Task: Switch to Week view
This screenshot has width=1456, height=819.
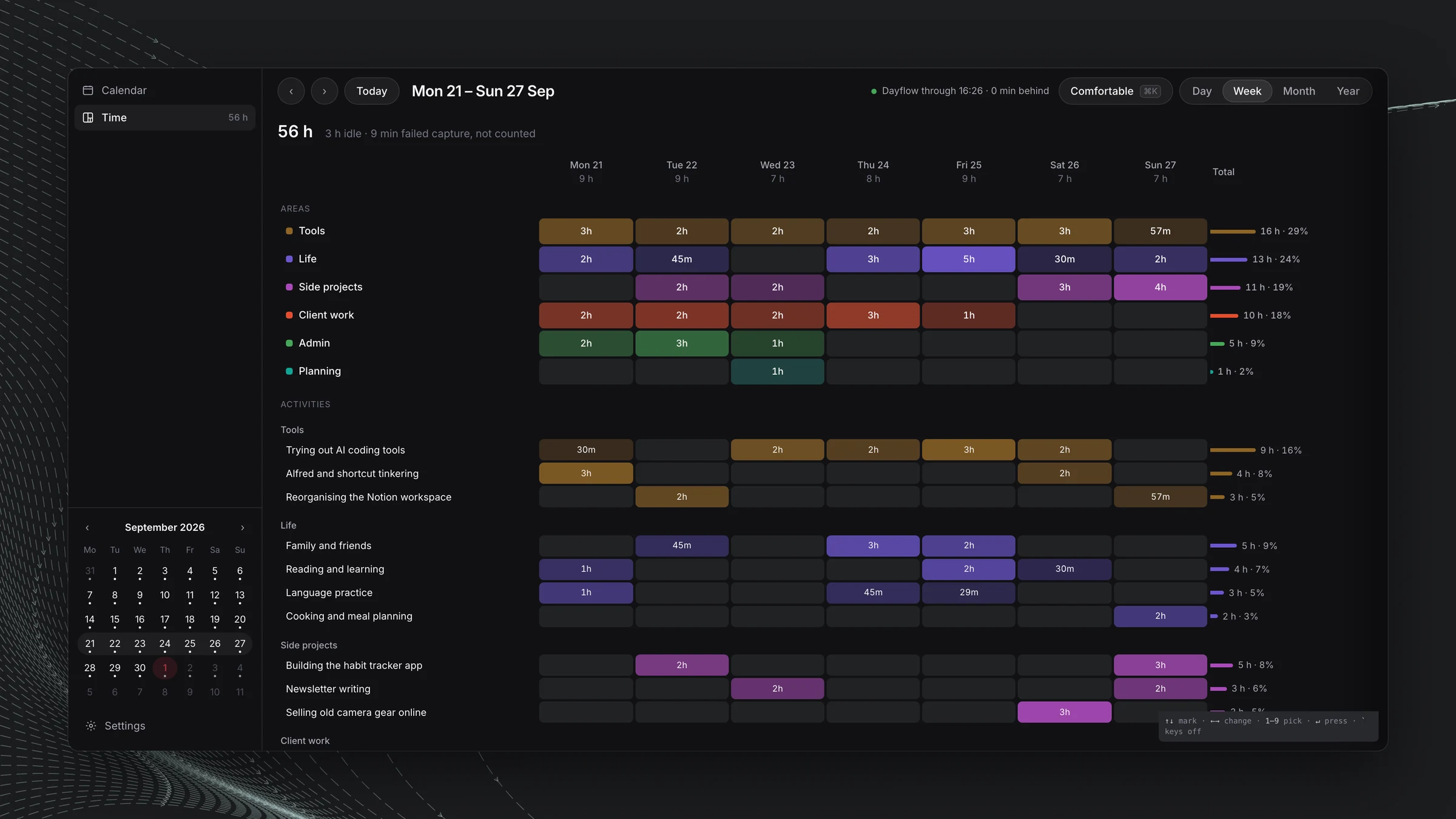Action: coord(1247,91)
